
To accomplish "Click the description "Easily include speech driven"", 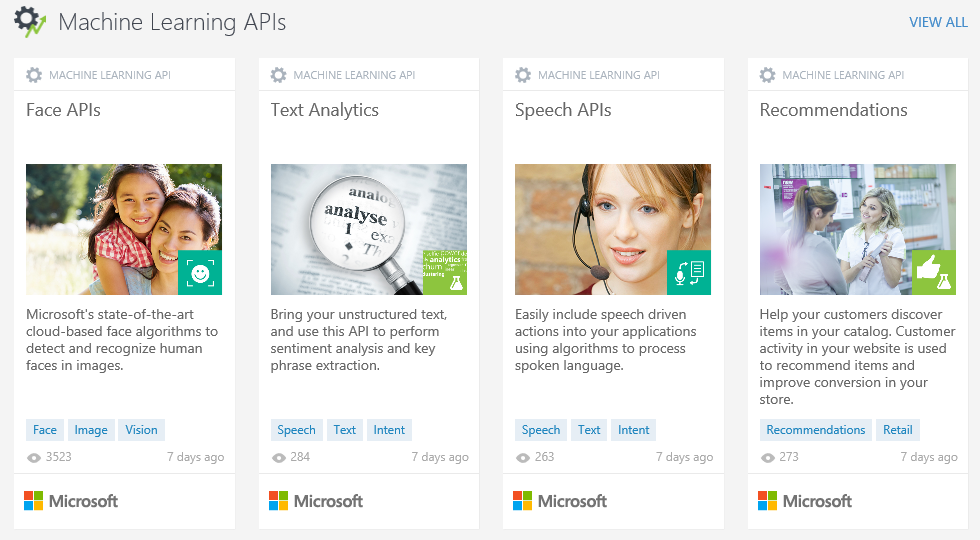I will click(x=605, y=340).
